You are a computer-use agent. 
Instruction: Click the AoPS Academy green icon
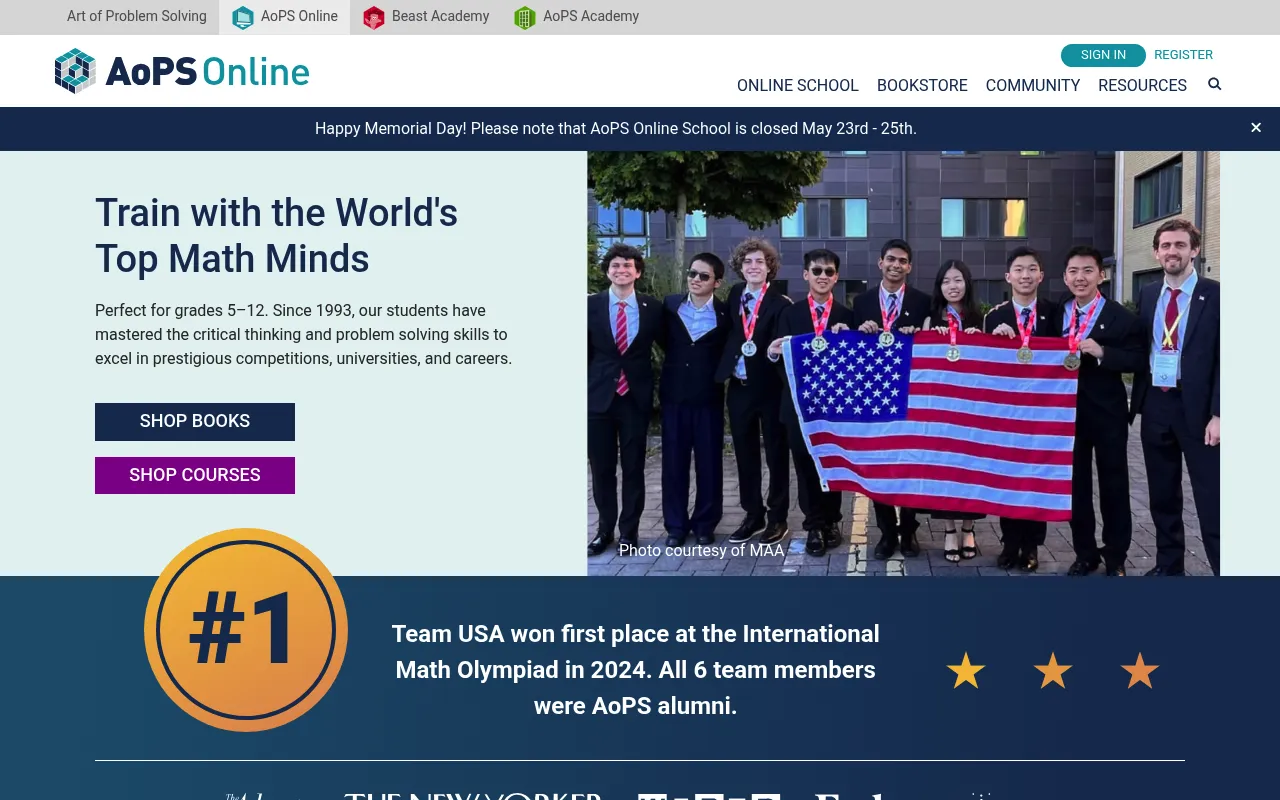[x=525, y=17]
